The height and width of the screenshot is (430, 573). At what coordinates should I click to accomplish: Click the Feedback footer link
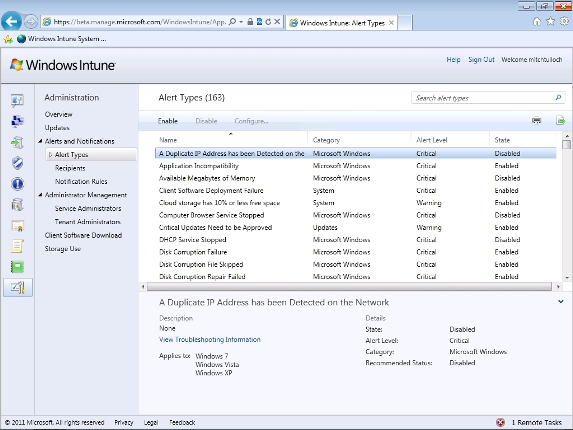tap(182, 422)
